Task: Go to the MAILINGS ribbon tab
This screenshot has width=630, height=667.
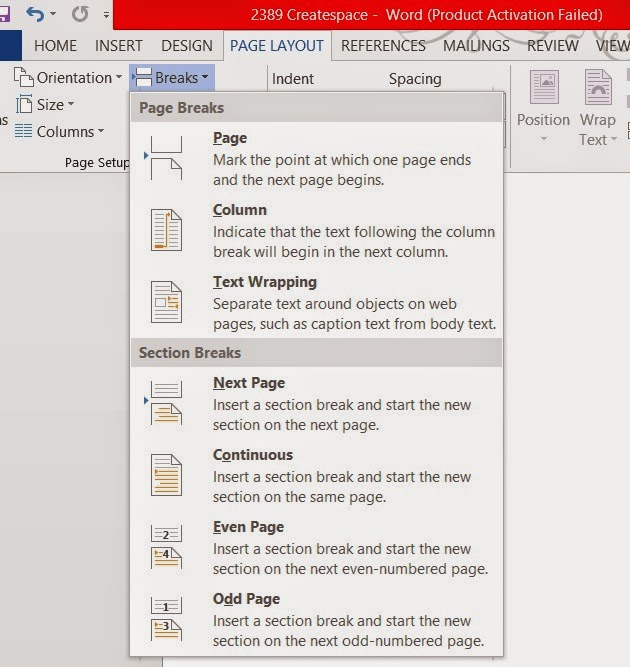Action: click(x=476, y=46)
